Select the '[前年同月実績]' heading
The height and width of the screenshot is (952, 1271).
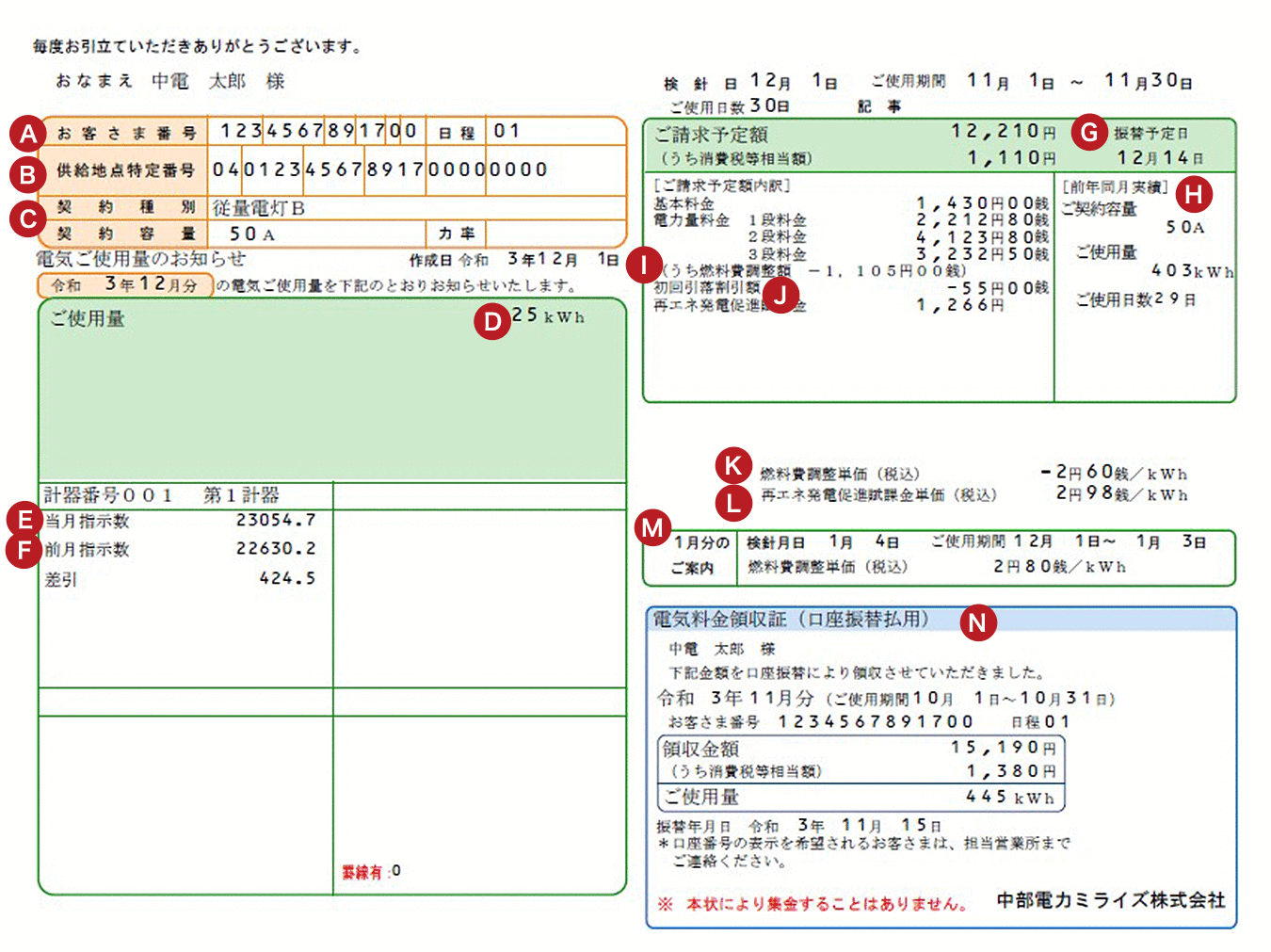tap(1115, 186)
